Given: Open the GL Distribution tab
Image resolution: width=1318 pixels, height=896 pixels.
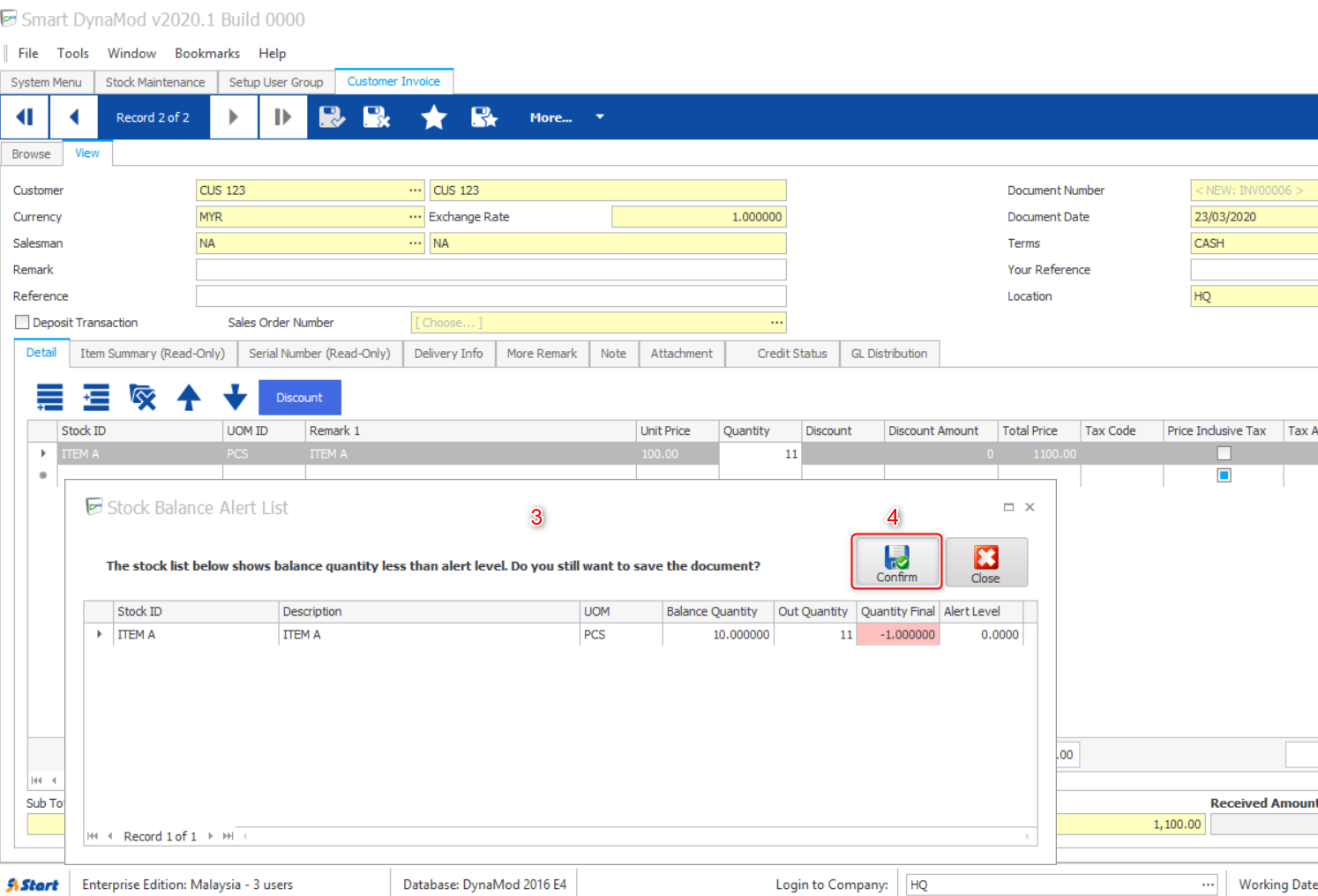Looking at the screenshot, I should pyautogui.click(x=889, y=354).
